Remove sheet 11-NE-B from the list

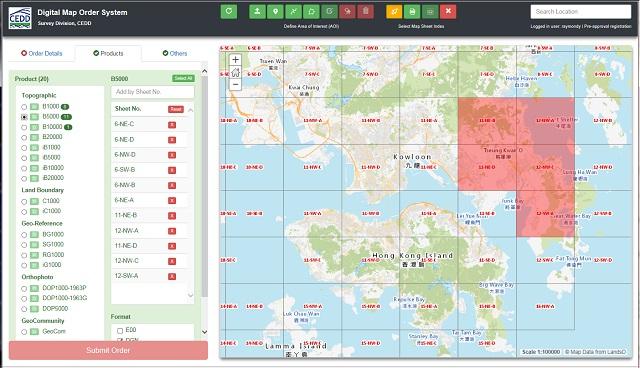172,216
